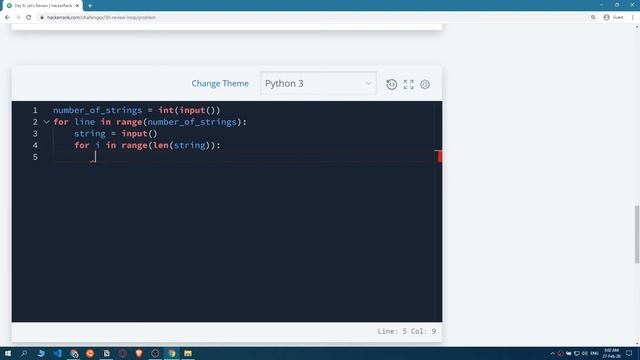Screen dimensions: 640x360
Task: Click the browser forward arrow
Action: click(x=18, y=17)
